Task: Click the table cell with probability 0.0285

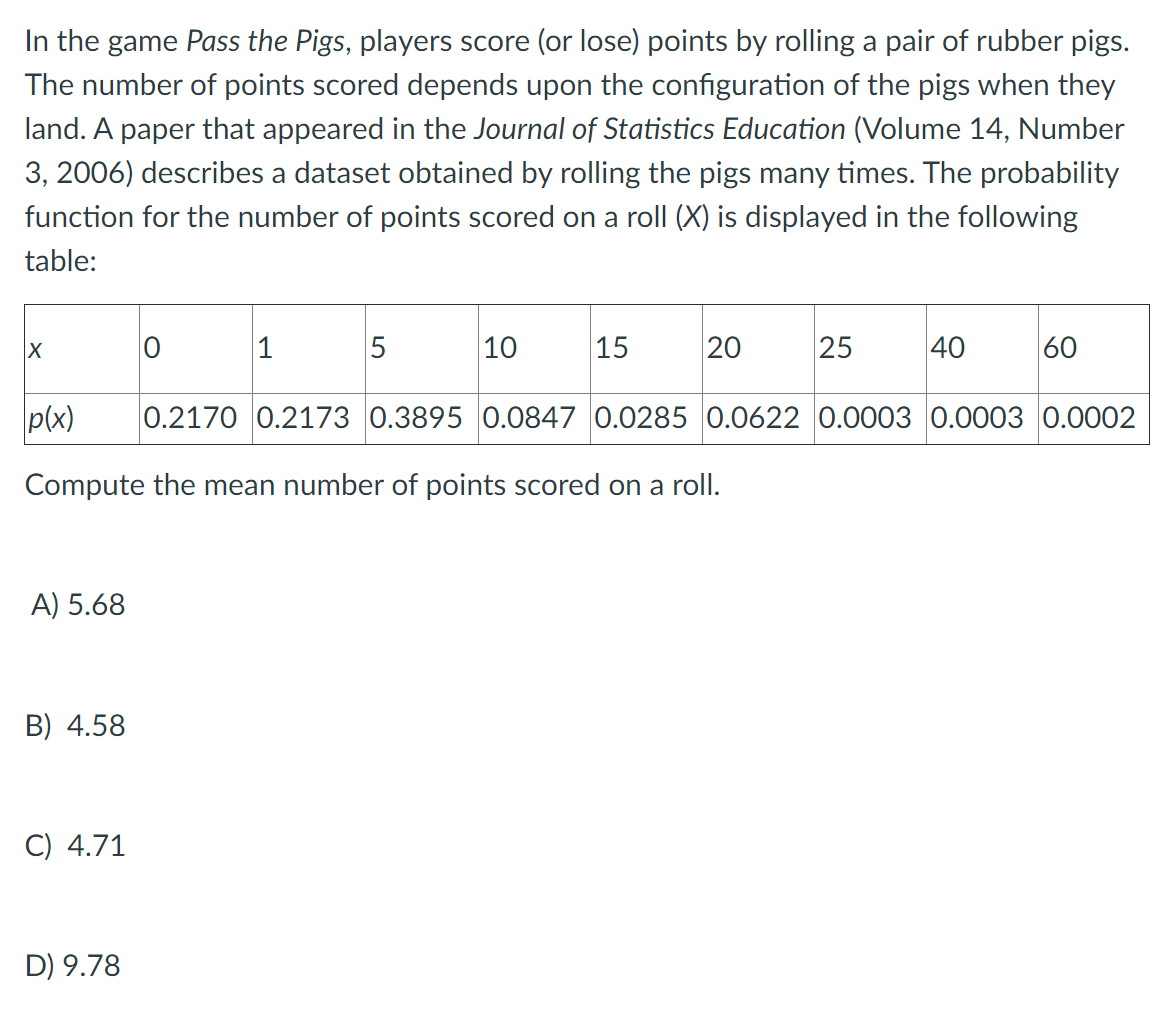Action: click(647, 418)
